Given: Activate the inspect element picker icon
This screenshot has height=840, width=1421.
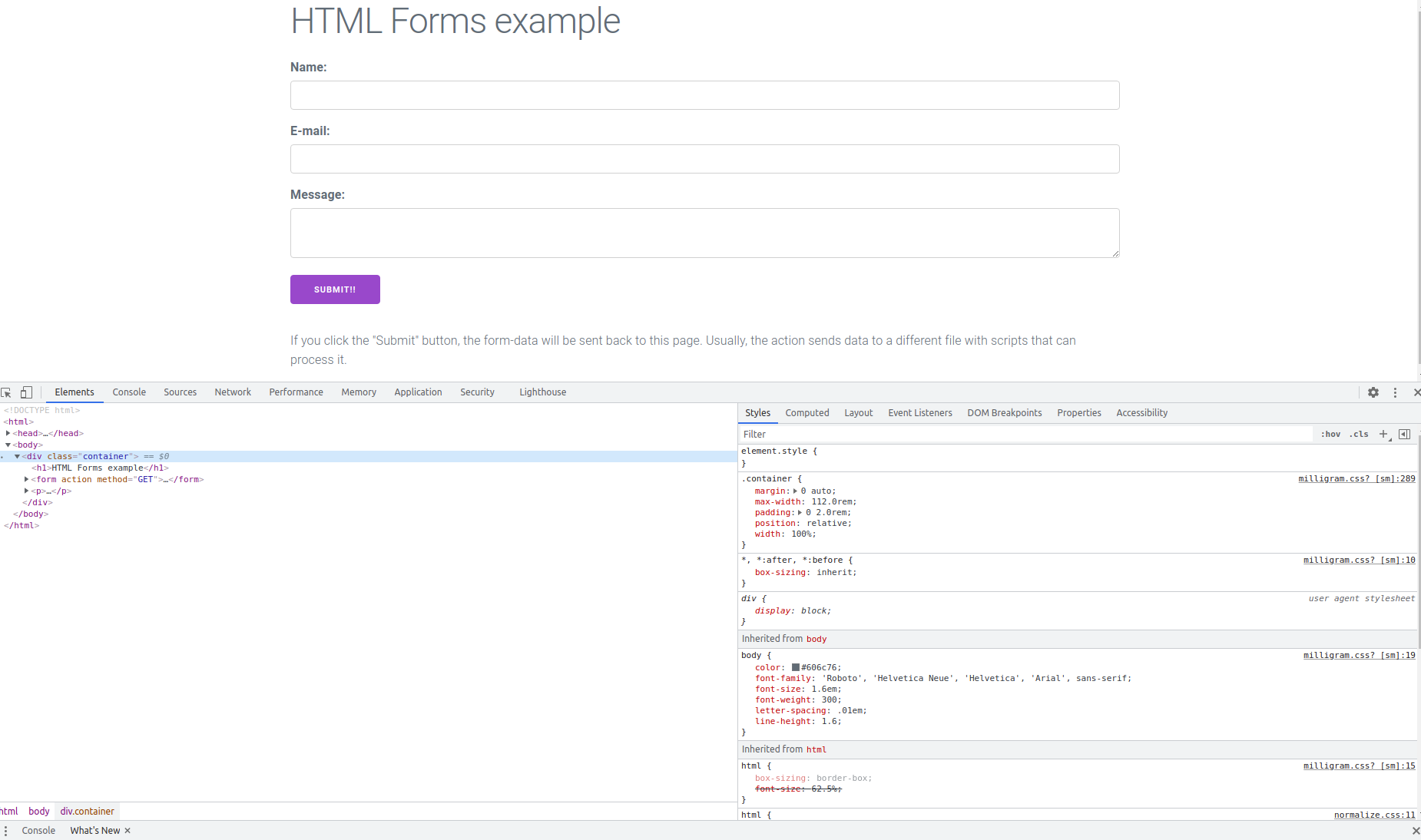Looking at the screenshot, I should click(6, 392).
